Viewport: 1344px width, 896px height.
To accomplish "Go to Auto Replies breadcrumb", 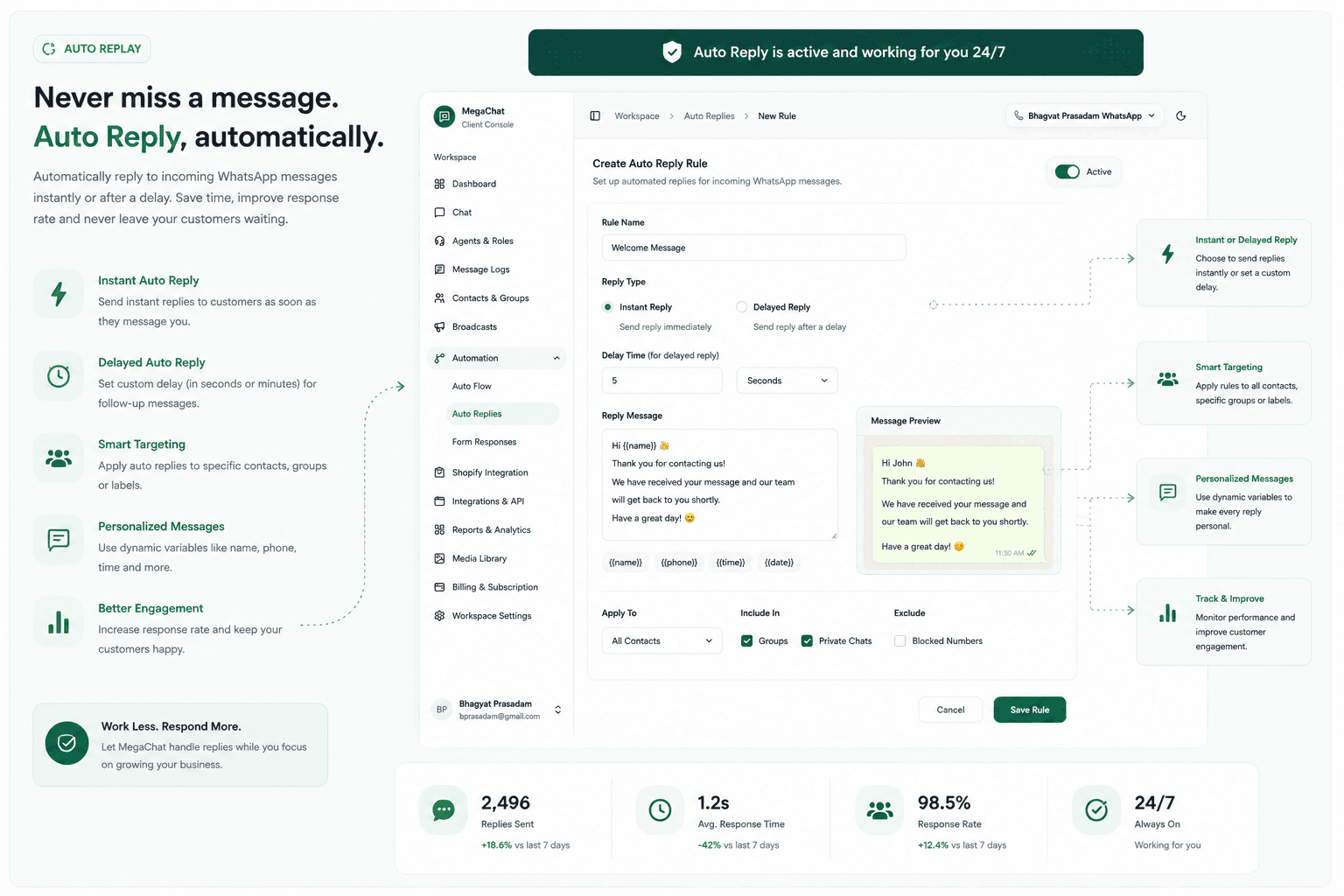I will [710, 115].
